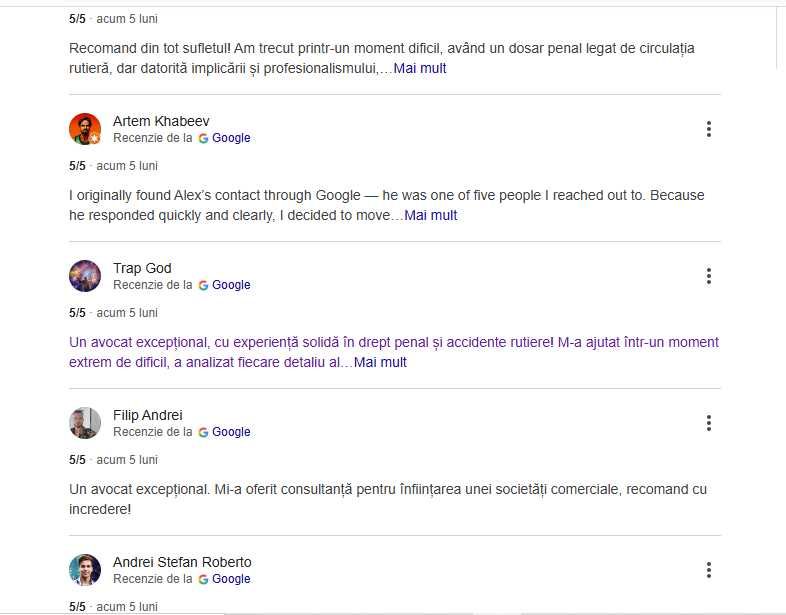The image size is (786, 615).
Task: Open options menu for Trap God's review
Action: pos(708,276)
